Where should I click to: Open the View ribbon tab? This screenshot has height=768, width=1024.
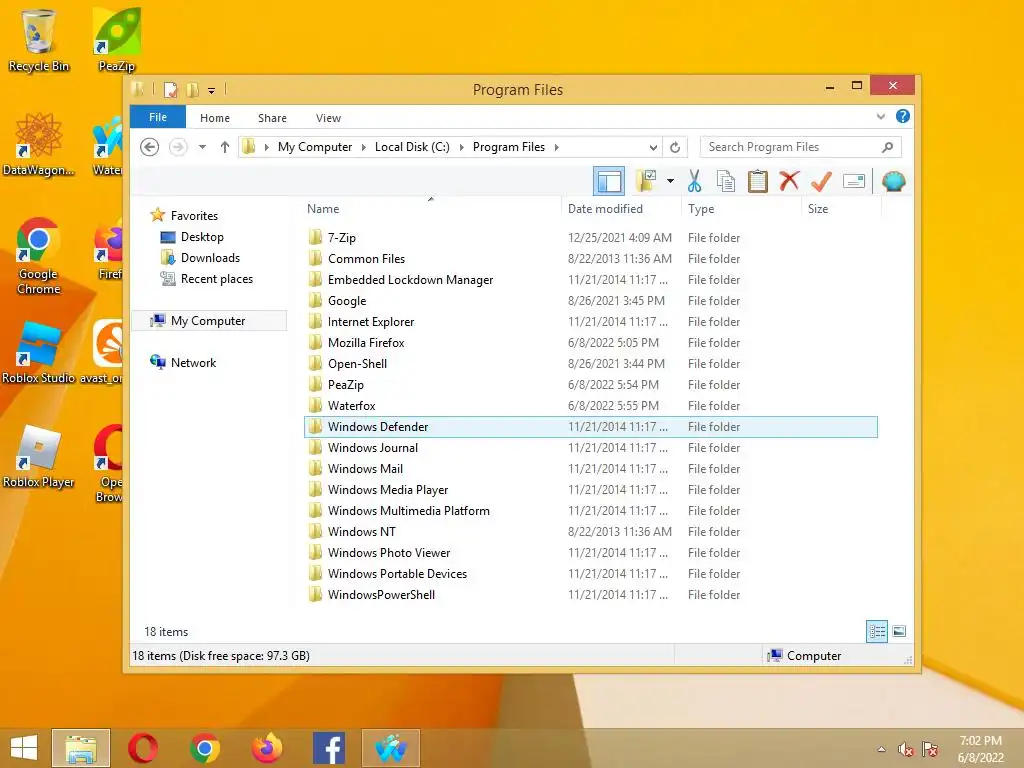click(x=328, y=118)
